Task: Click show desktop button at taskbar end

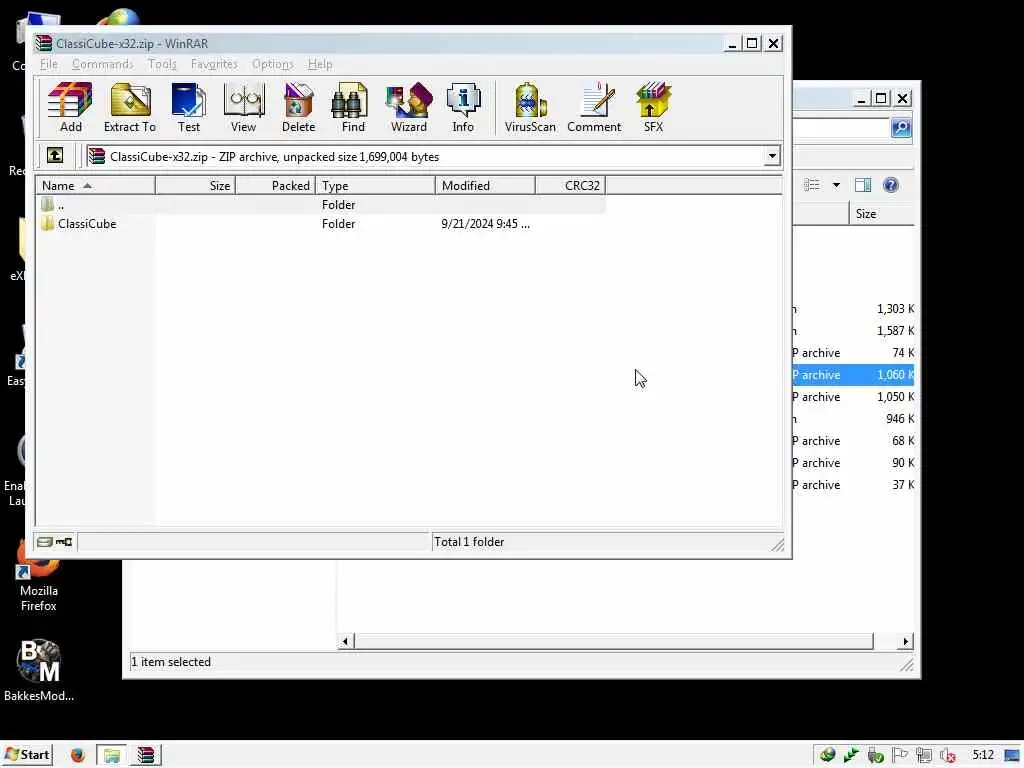Action: pyautogui.click(x=1013, y=756)
